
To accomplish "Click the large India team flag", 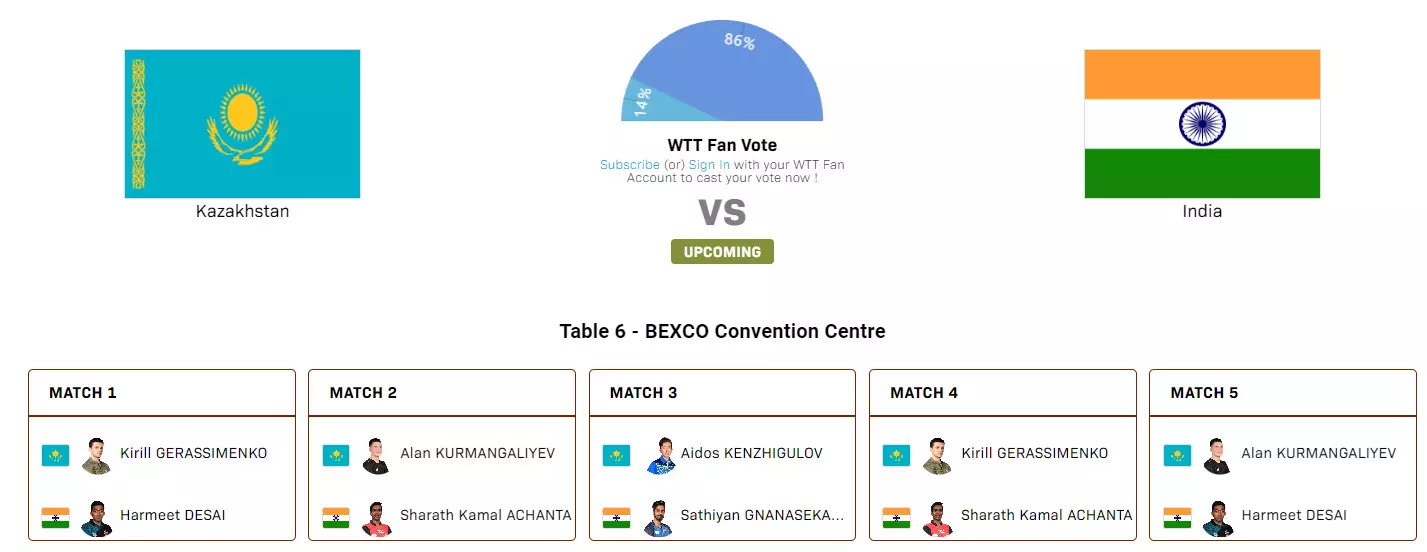I will pyautogui.click(x=1202, y=124).
